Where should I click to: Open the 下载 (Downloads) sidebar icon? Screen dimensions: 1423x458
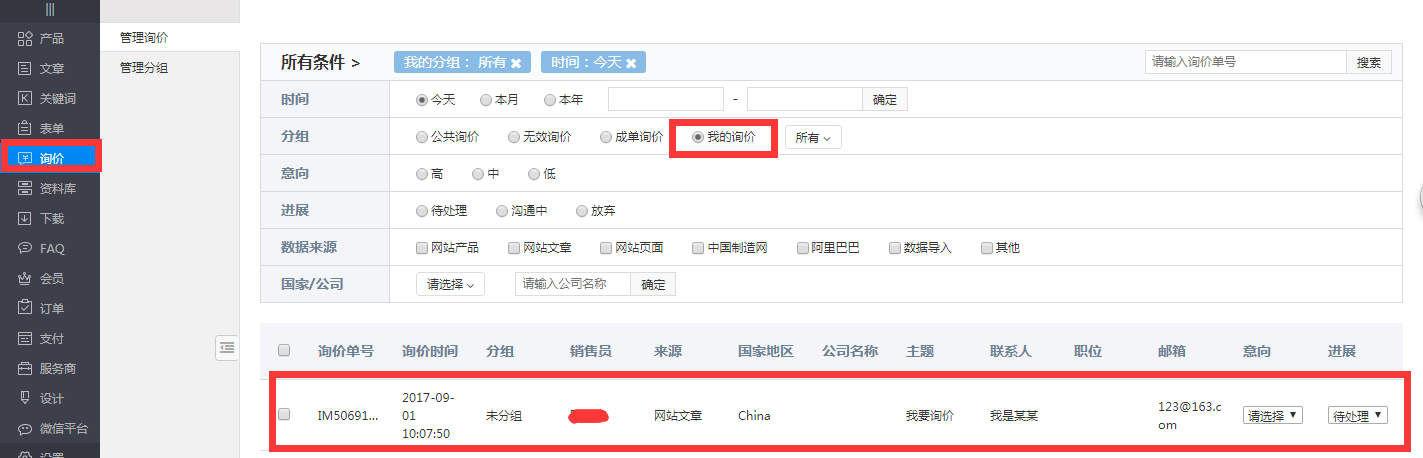click(26, 218)
